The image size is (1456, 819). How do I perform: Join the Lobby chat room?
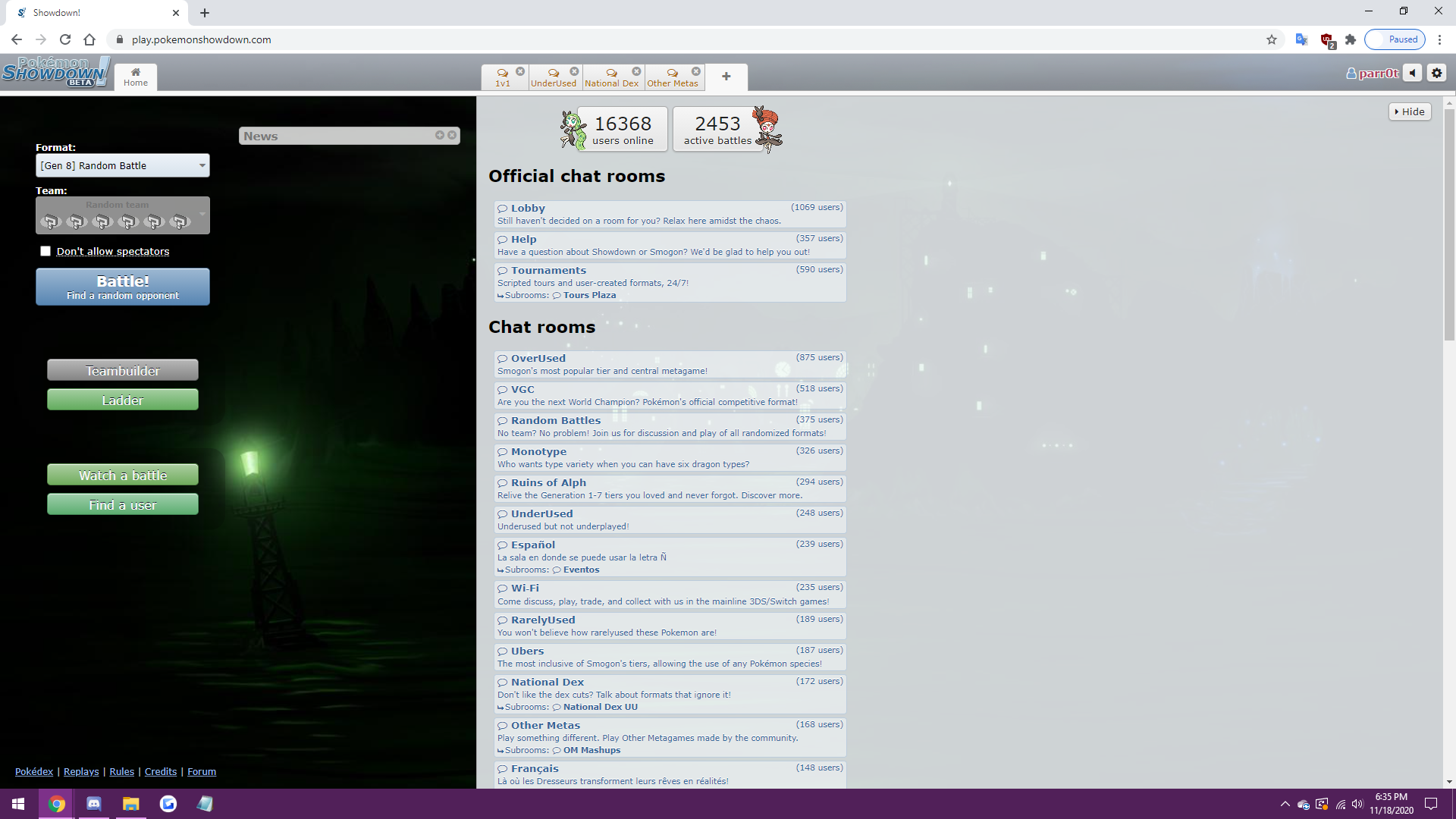tap(670, 214)
